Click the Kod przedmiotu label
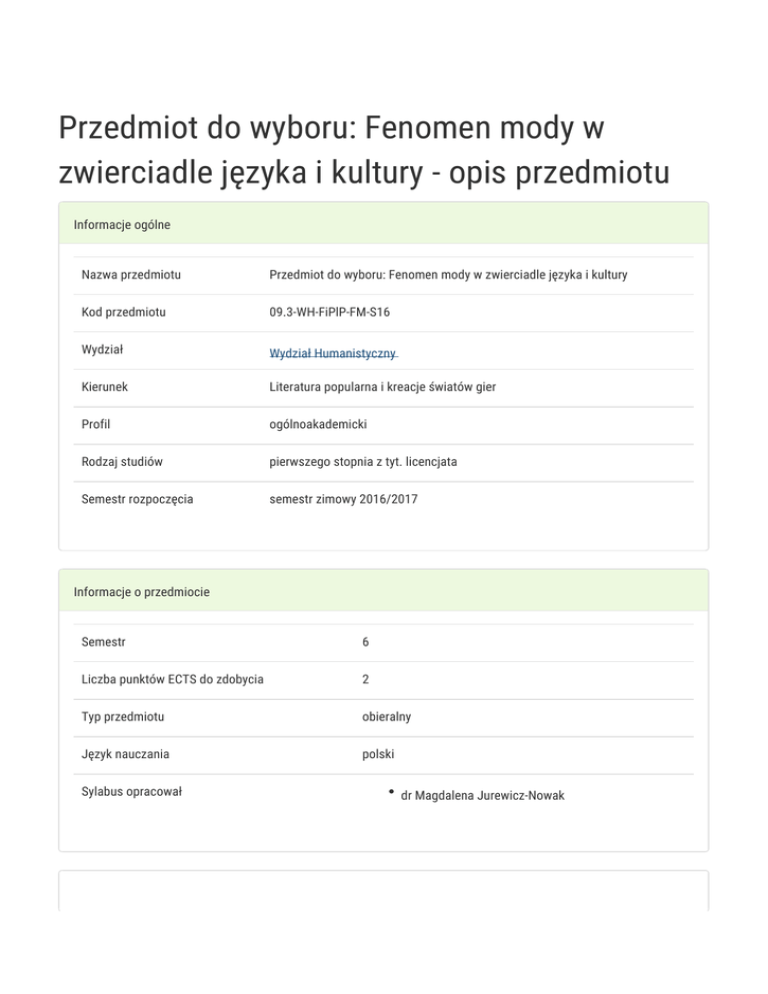The width and height of the screenshot is (768, 994). pyautogui.click(x=123, y=312)
